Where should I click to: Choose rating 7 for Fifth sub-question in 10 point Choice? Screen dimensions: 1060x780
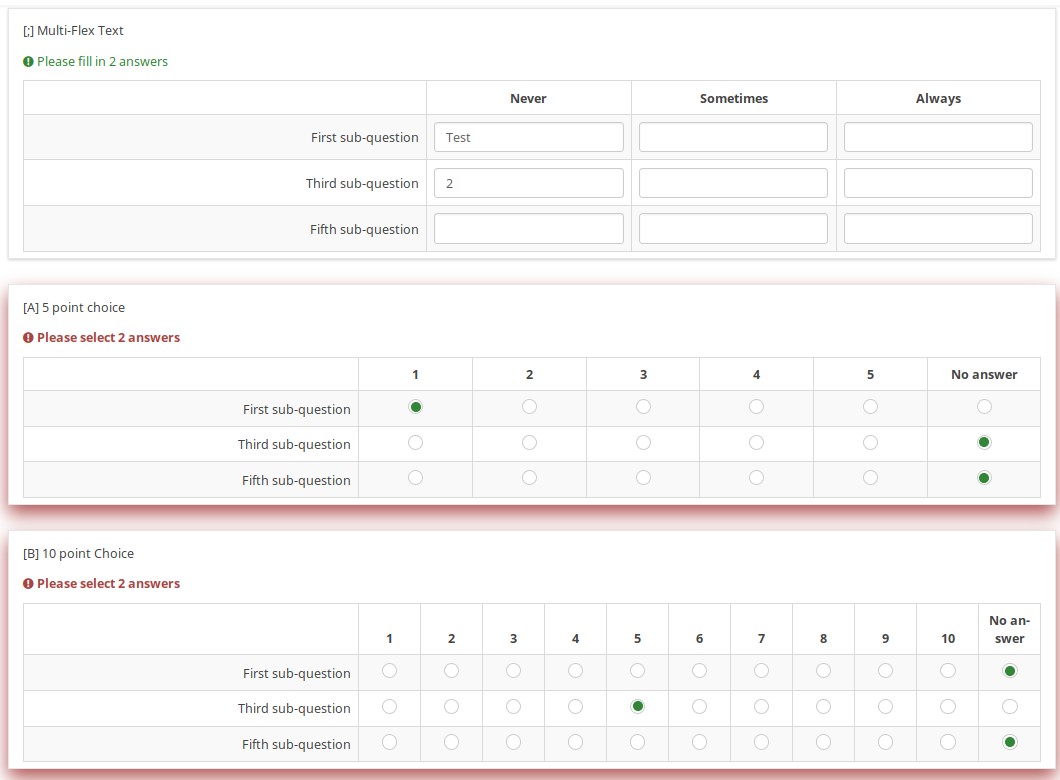(x=761, y=742)
